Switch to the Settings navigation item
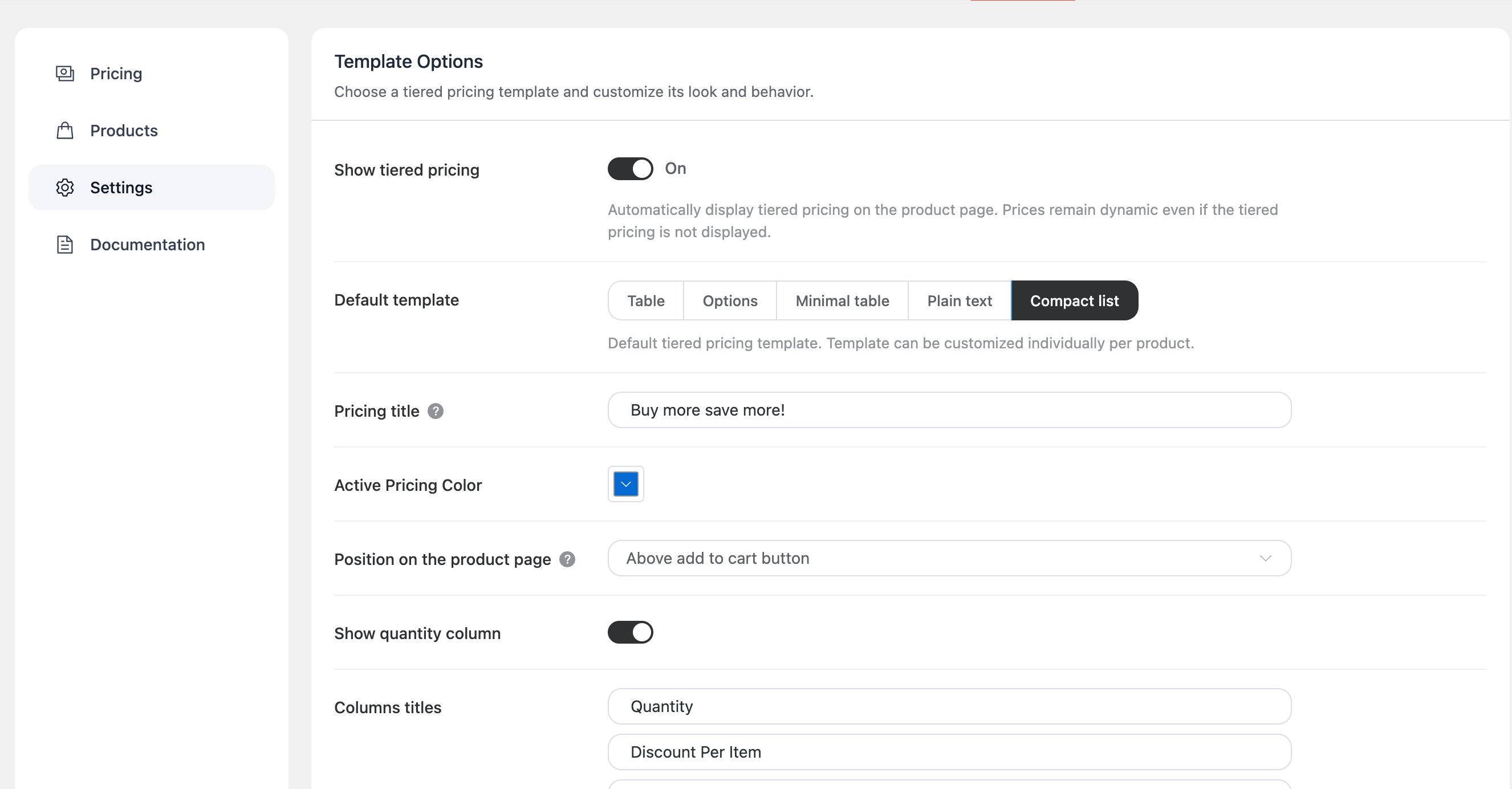The height and width of the screenshot is (789, 1512). coord(121,187)
